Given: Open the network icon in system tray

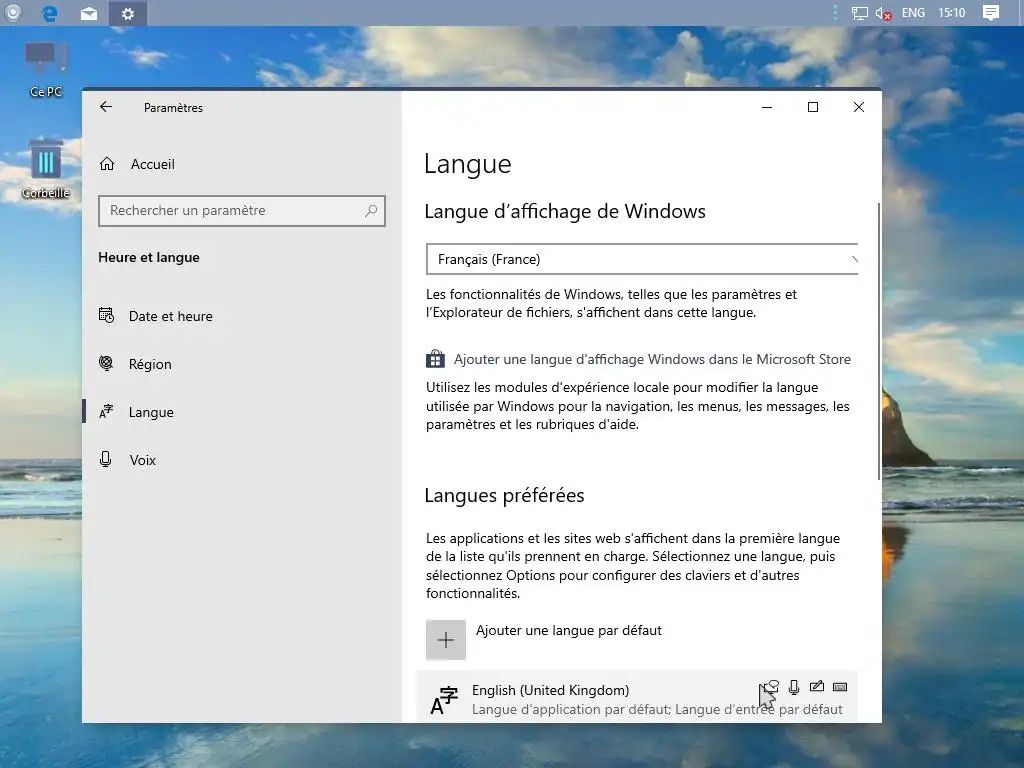Looking at the screenshot, I should click(x=859, y=13).
